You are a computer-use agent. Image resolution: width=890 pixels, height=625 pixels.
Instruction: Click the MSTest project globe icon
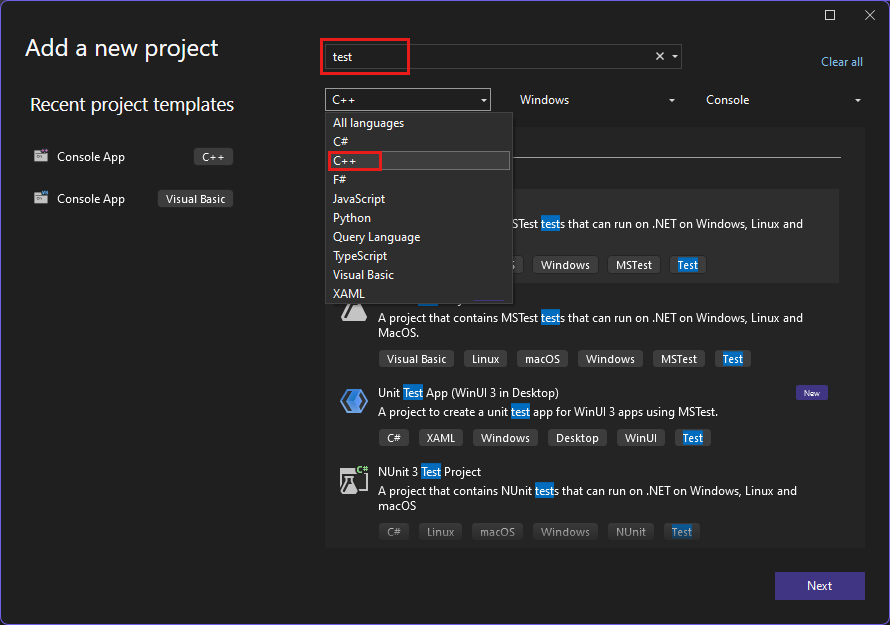coord(354,311)
